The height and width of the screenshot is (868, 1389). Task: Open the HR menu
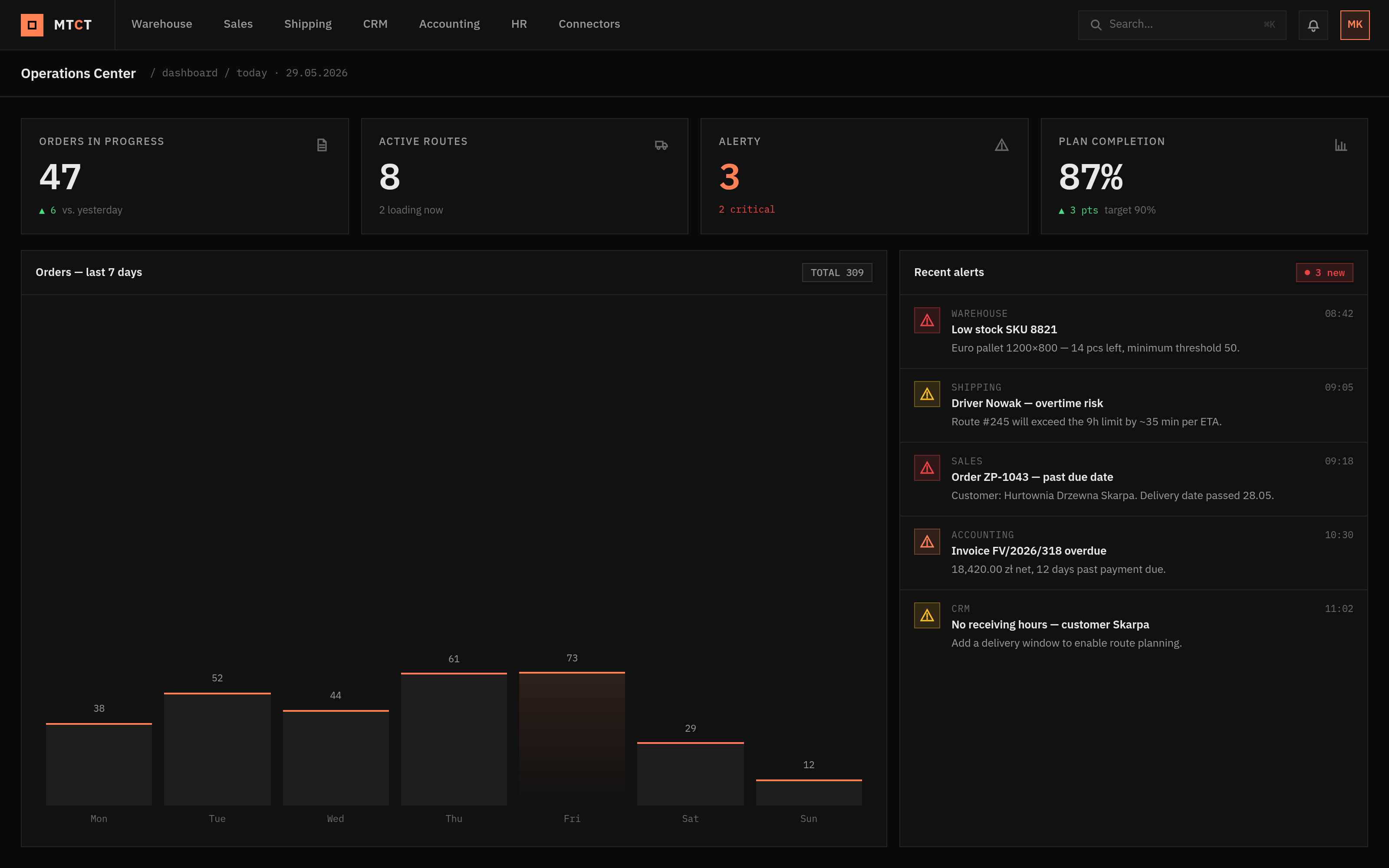[519, 24]
